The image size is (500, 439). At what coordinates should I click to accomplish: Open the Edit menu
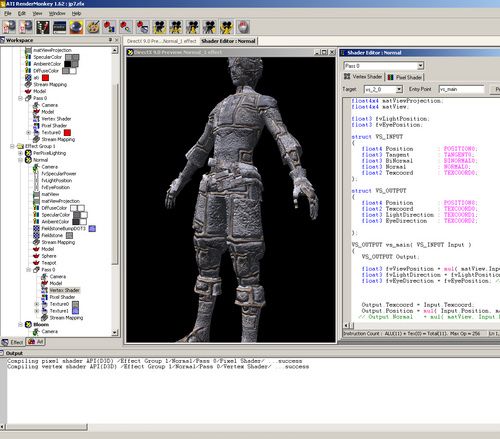(x=22, y=13)
